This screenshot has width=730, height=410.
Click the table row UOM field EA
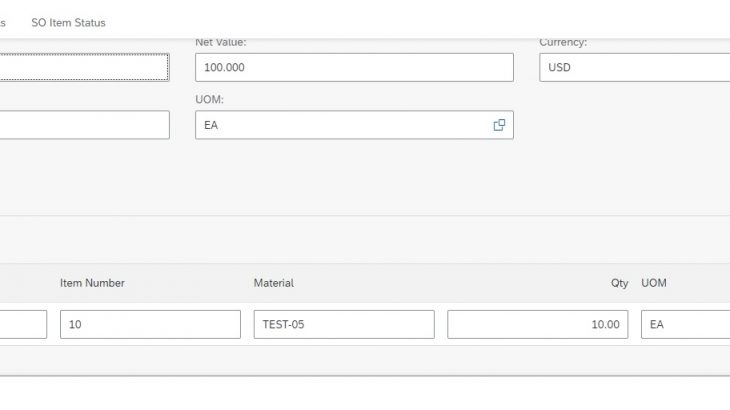(685, 324)
